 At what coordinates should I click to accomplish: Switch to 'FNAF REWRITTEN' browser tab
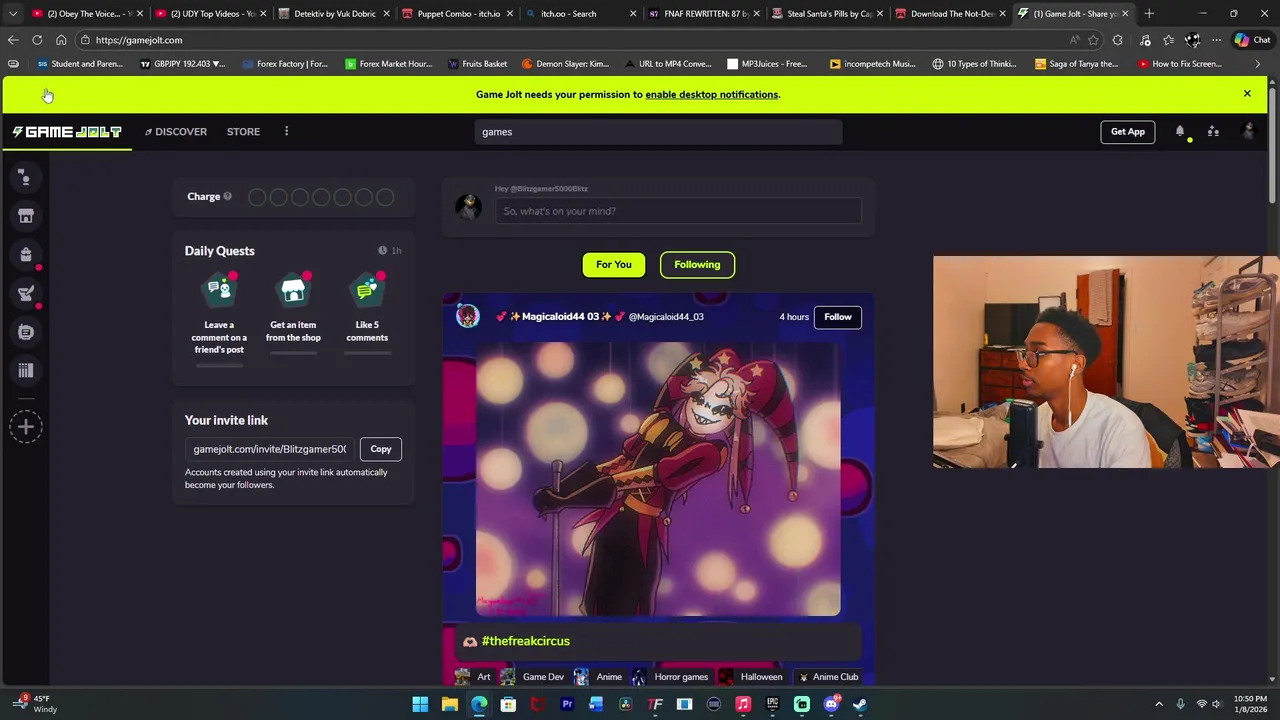pyautogui.click(x=705, y=14)
